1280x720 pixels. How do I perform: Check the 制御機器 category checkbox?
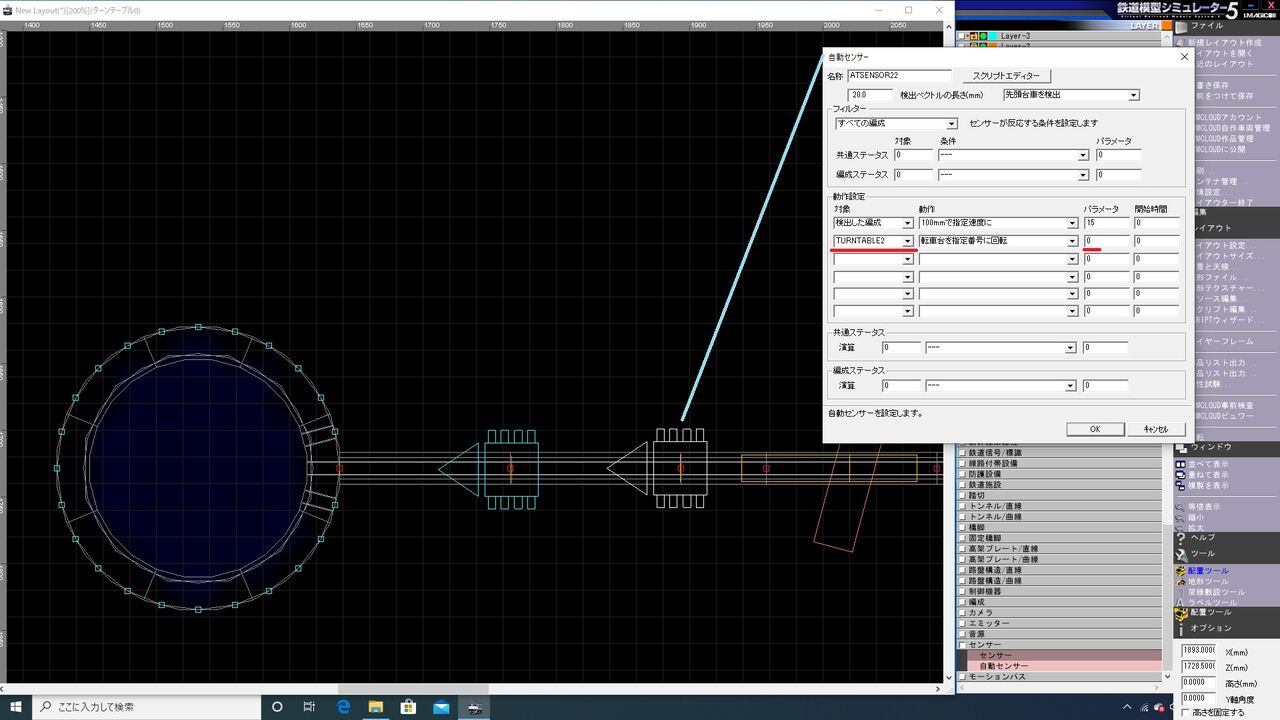(963, 591)
